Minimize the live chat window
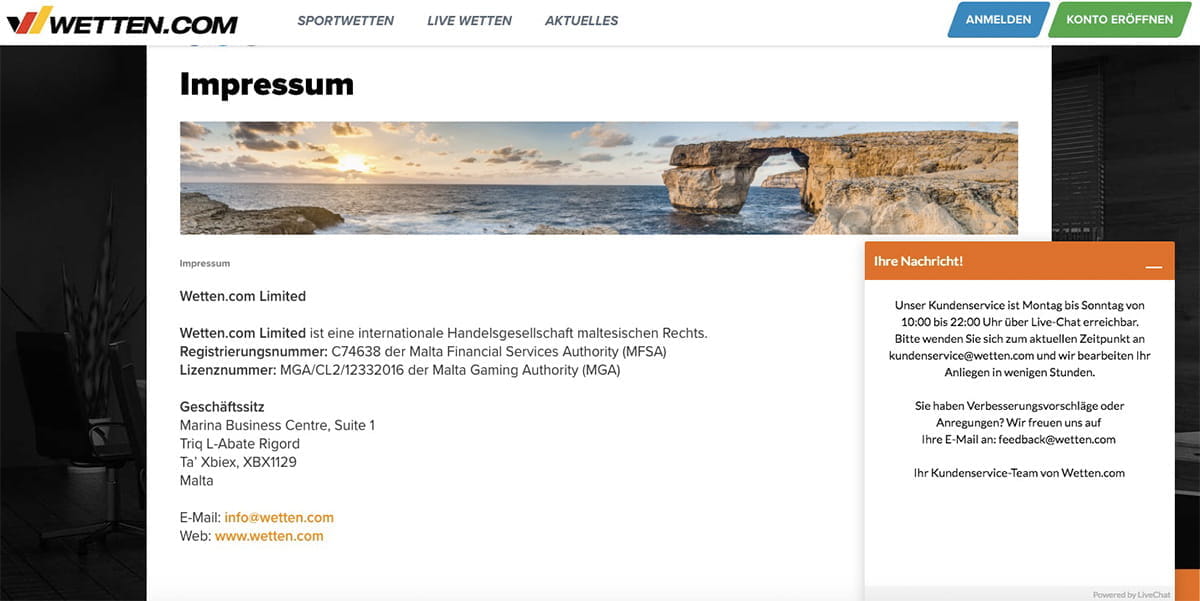Screen dimensions: 1200x601 click(1153, 263)
